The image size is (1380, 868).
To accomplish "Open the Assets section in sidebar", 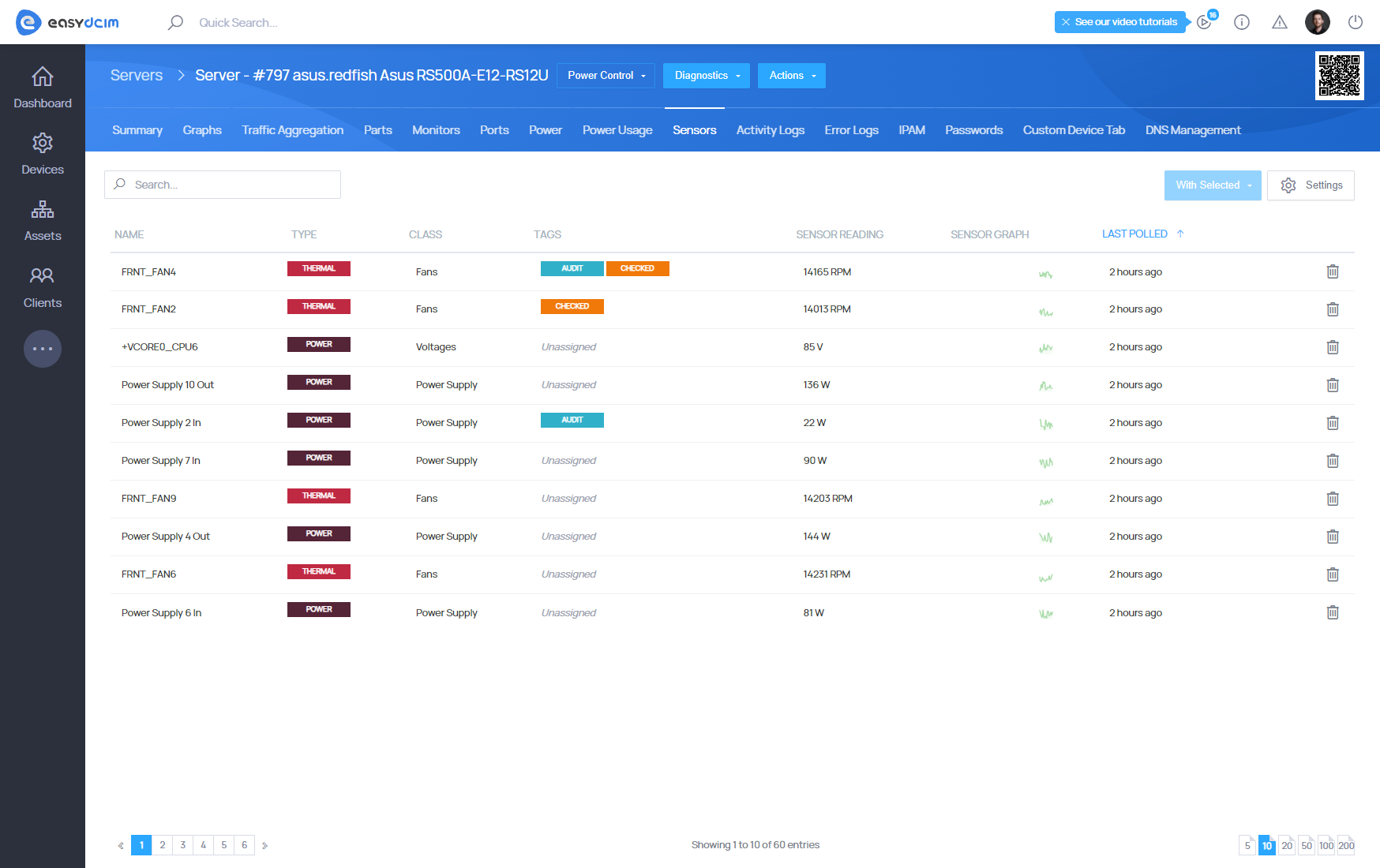I will tap(43, 220).
